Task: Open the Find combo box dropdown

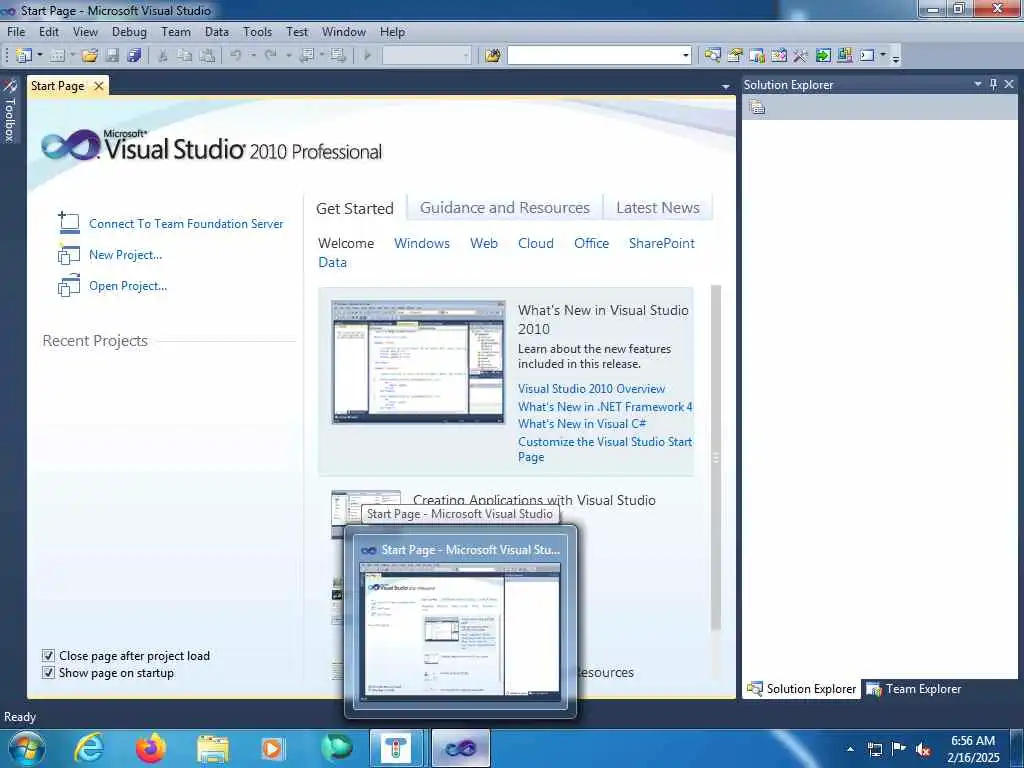Action: 685,56
